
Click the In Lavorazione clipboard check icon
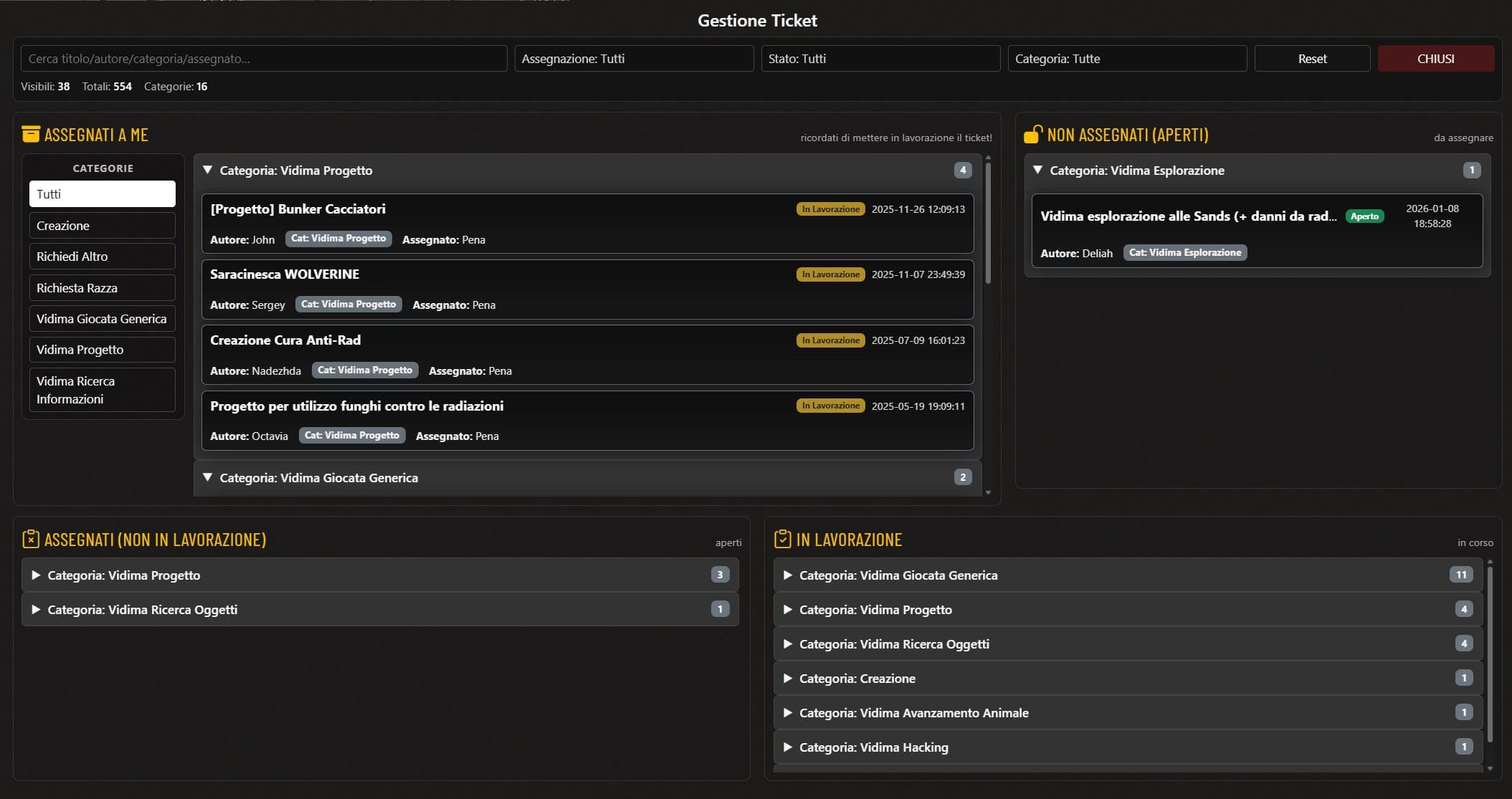pos(783,539)
